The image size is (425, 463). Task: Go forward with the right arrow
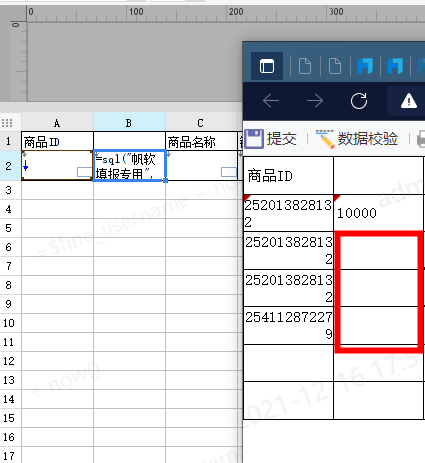[315, 101]
